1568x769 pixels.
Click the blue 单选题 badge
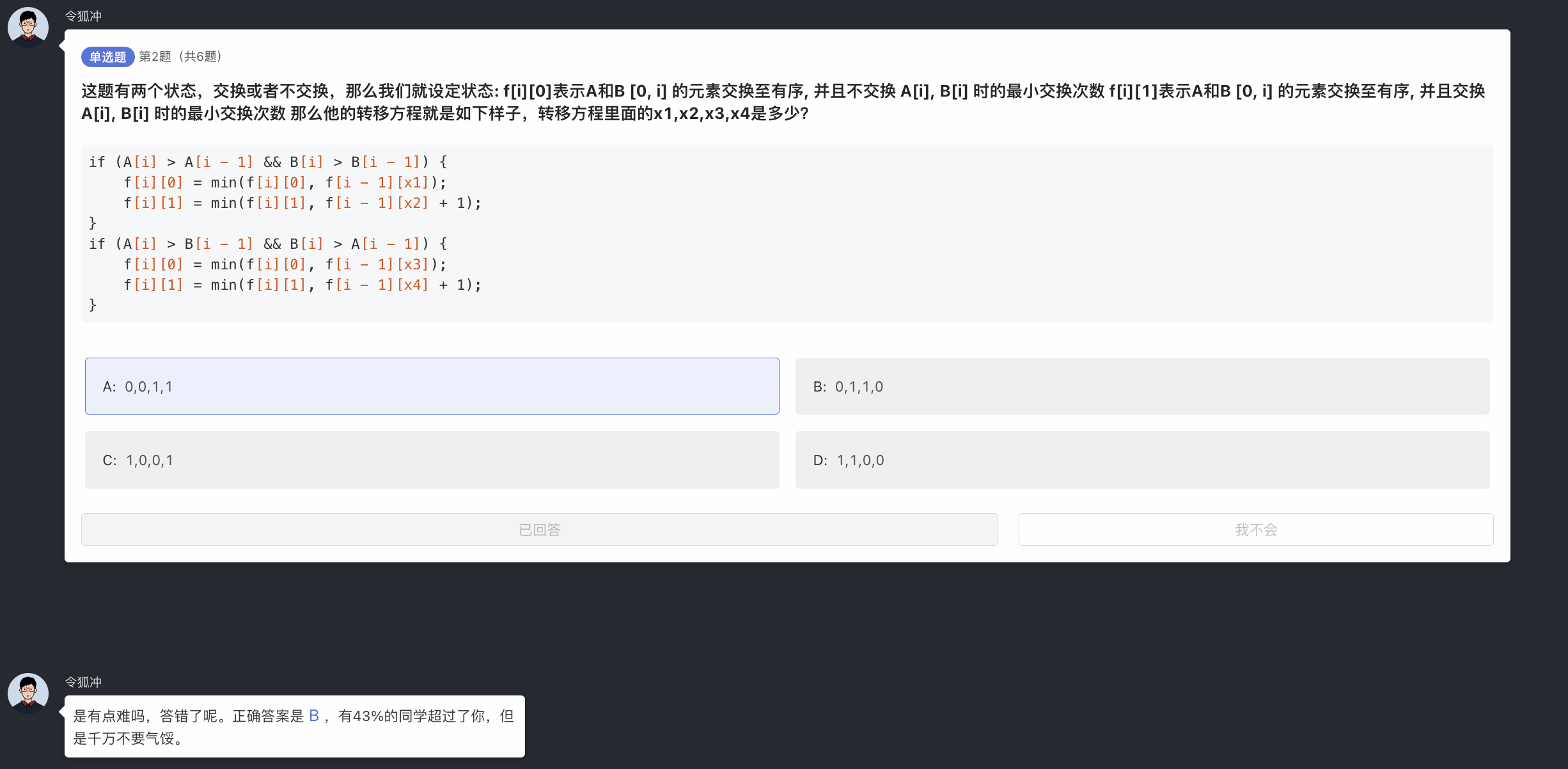coord(107,57)
